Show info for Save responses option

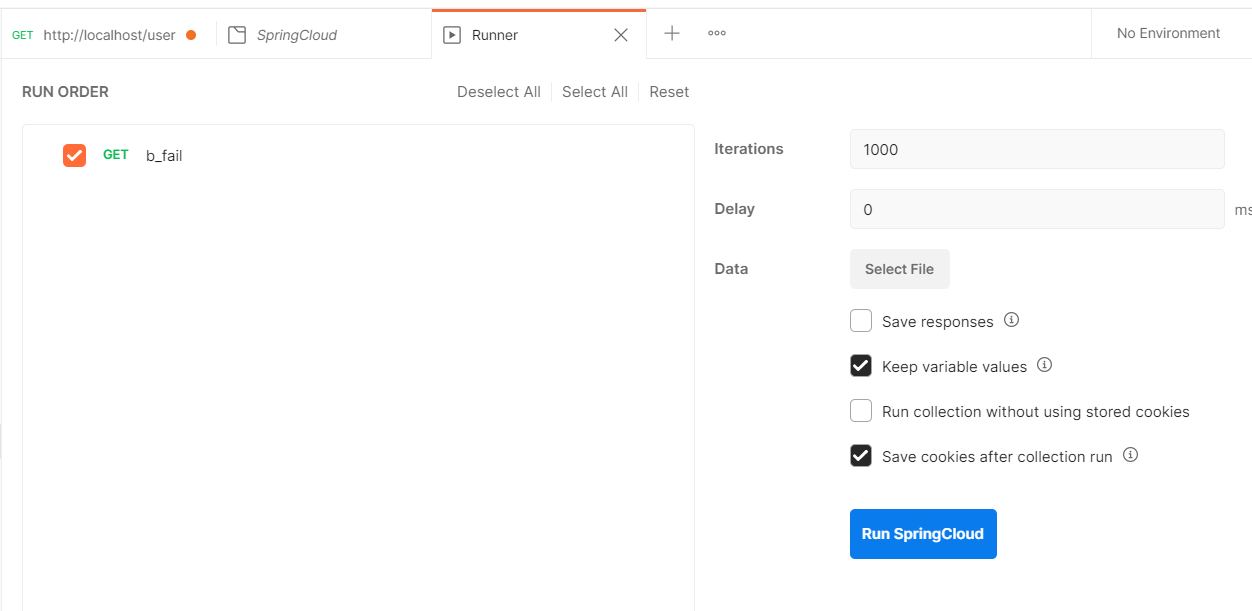point(1011,320)
